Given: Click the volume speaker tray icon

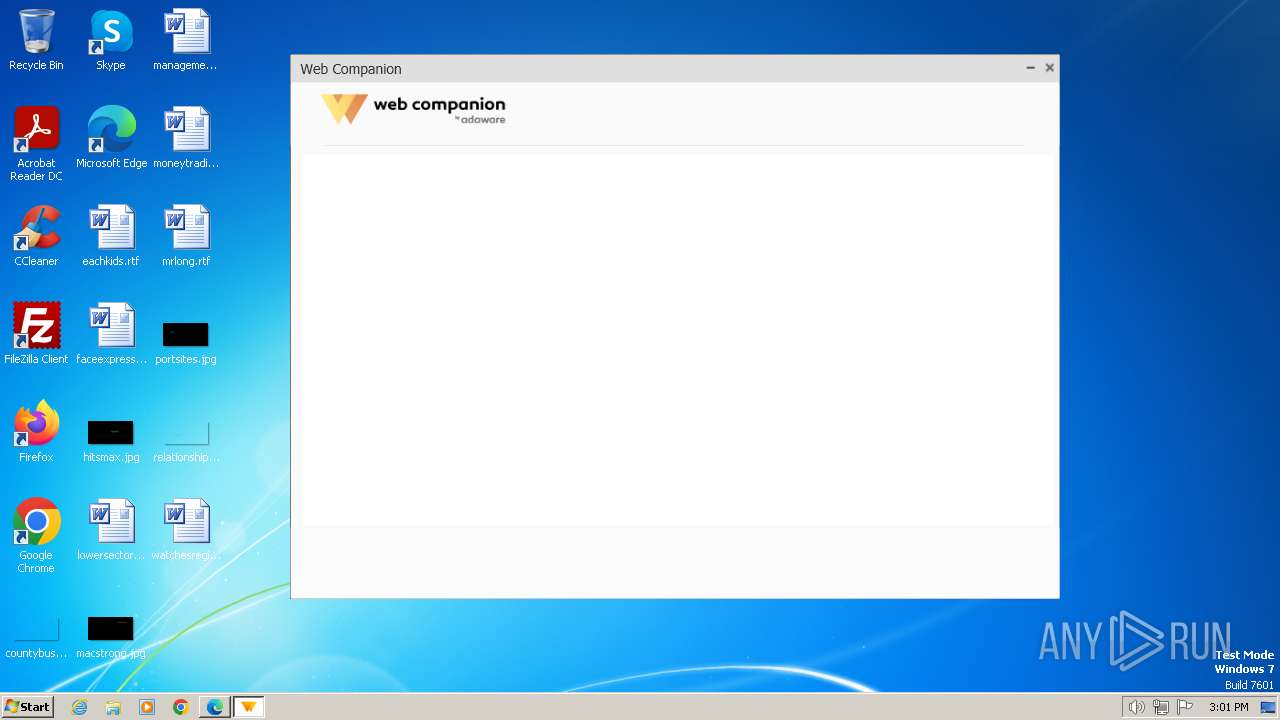Looking at the screenshot, I should 1136,707.
